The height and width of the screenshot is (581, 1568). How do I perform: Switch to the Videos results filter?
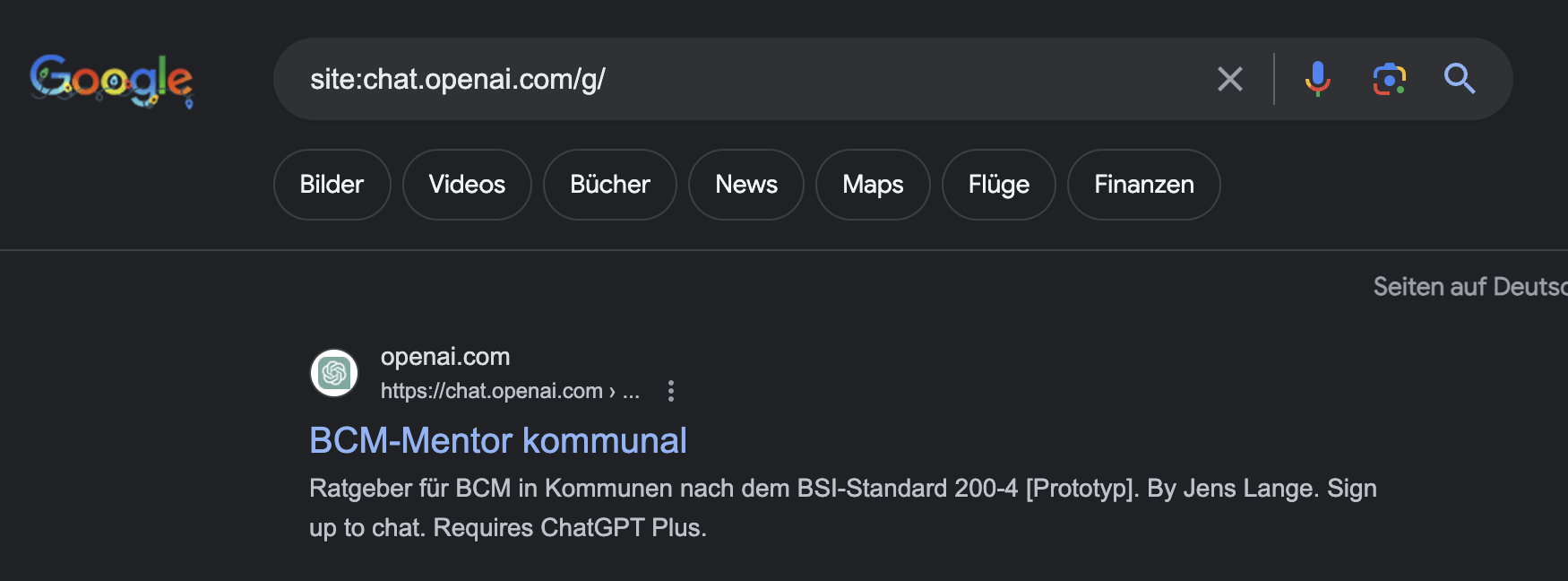point(466,185)
